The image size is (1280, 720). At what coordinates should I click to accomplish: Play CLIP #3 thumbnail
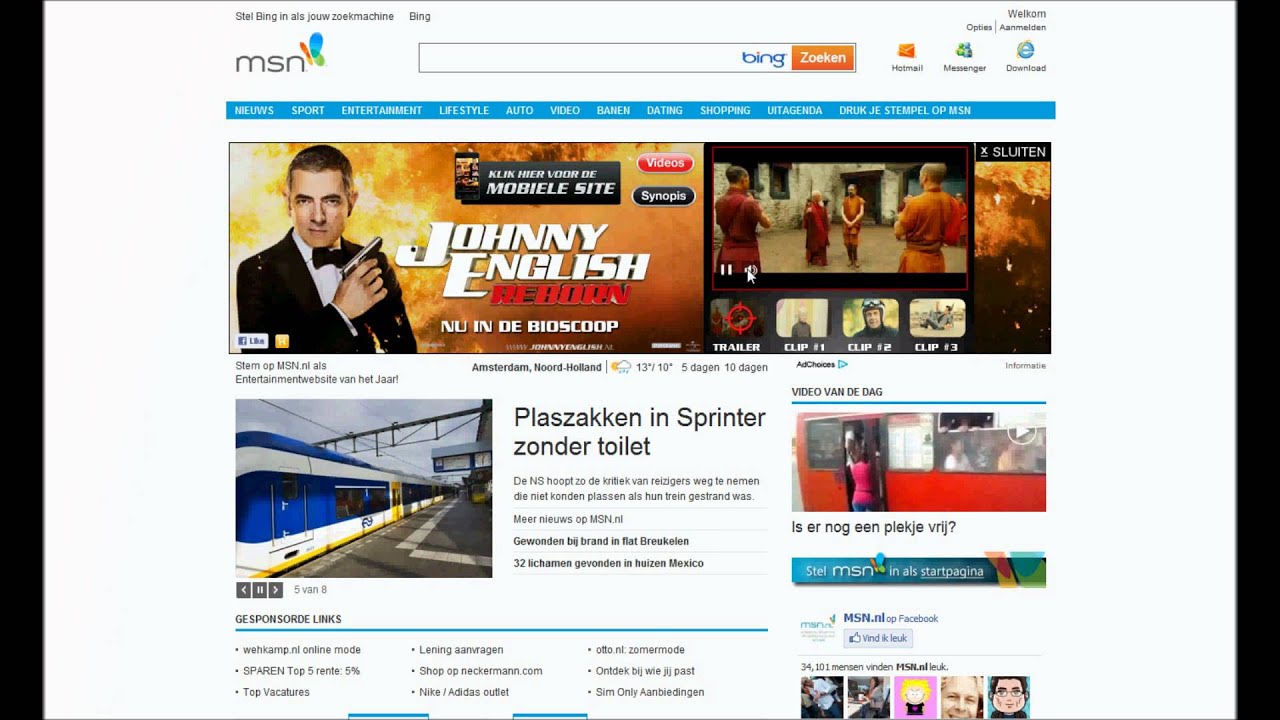pos(937,318)
